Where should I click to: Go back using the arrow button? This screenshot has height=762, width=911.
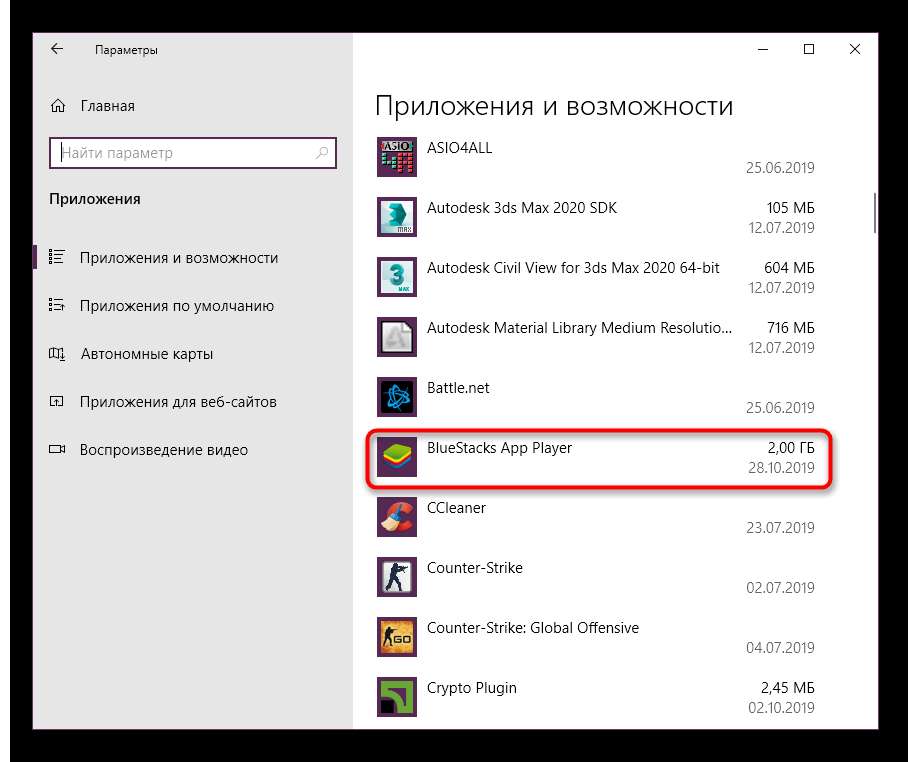pyautogui.click(x=57, y=49)
